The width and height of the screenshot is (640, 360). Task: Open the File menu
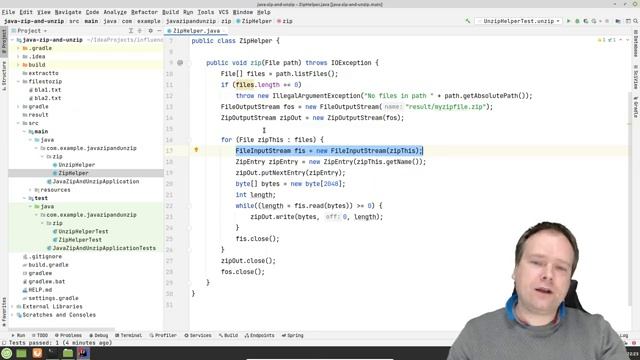tap(8, 12)
